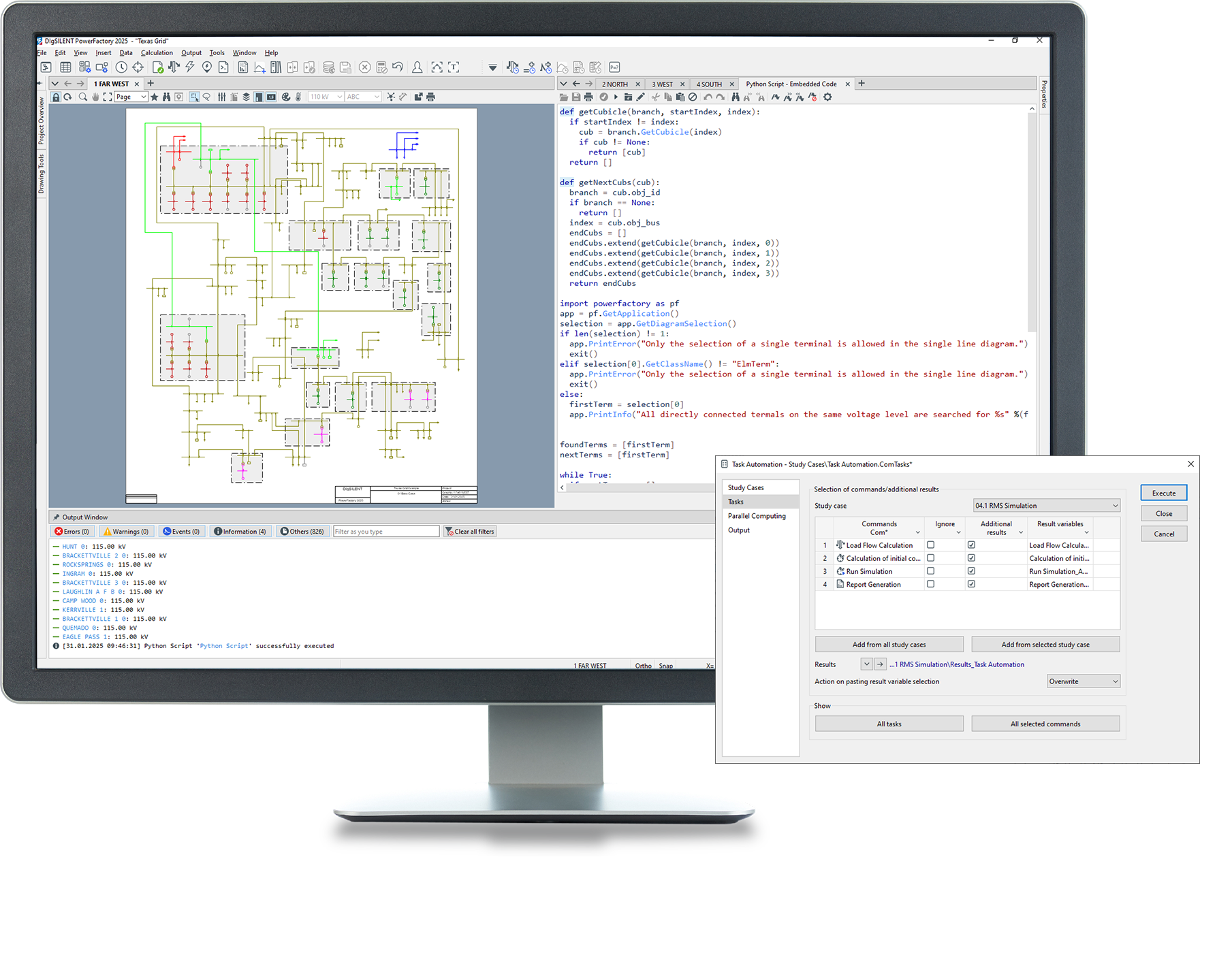Uncheck Additional results for Run Simulation

click(x=971, y=571)
